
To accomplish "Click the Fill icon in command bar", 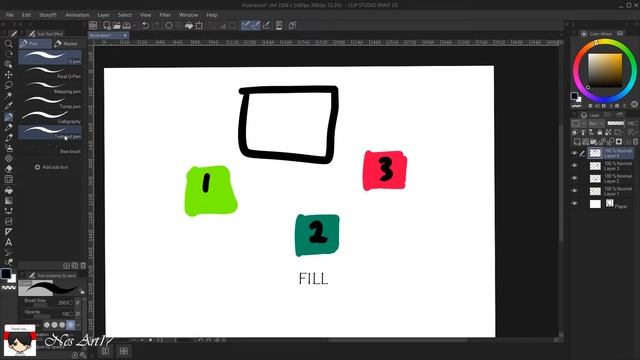I will pyautogui.click(x=189, y=25).
